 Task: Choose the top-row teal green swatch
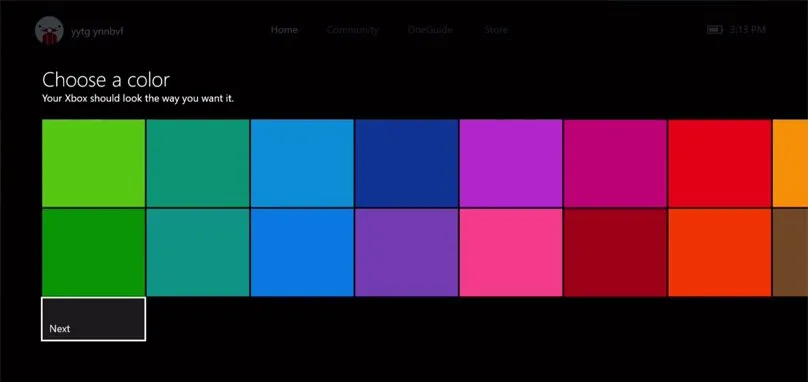(x=198, y=163)
